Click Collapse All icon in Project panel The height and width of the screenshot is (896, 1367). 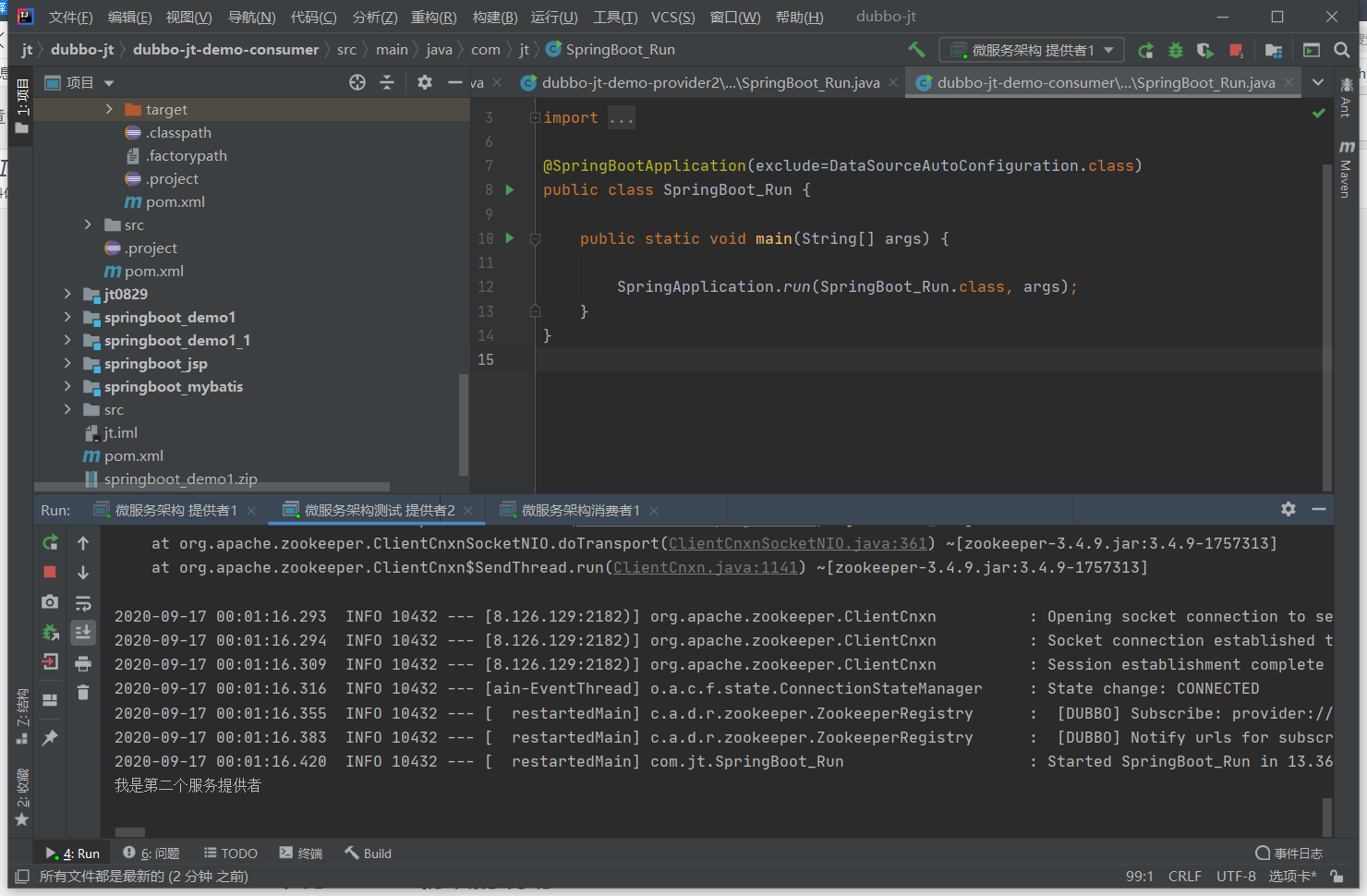pyautogui.click(x=387, y=82)
